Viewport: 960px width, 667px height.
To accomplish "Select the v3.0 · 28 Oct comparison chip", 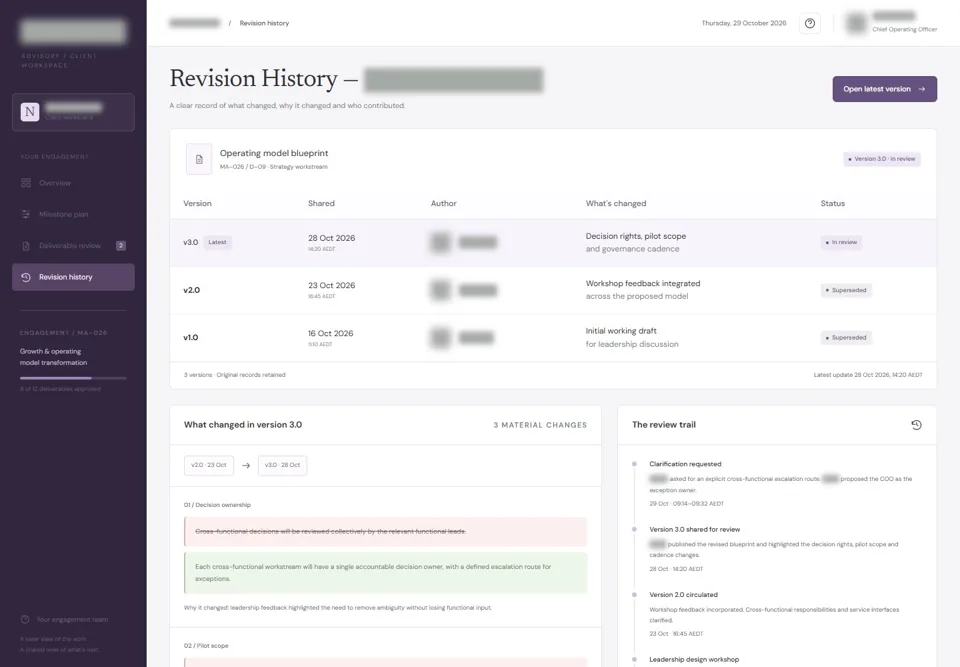I will pos(282,465).
